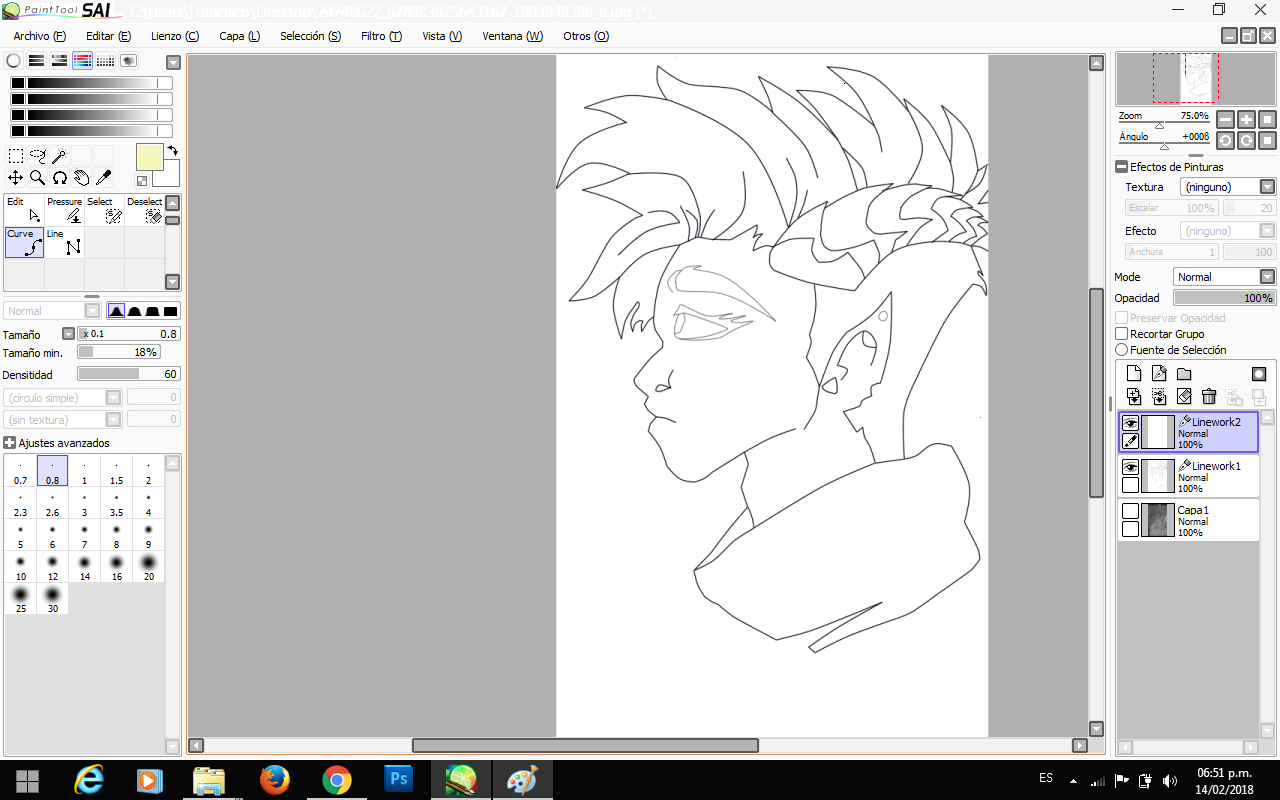Viewport: 1280px width, 800px height.
Task: Rotate canvas counterclockwise button
Action: pyautogui.click(x=1226, y=140)
